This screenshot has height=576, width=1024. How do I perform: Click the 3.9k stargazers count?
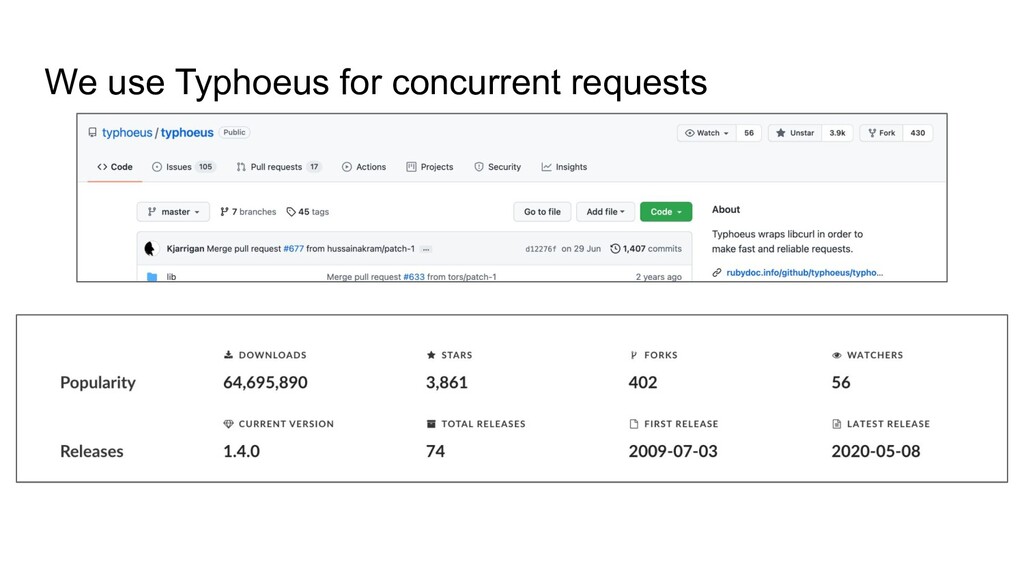[837, 133]
